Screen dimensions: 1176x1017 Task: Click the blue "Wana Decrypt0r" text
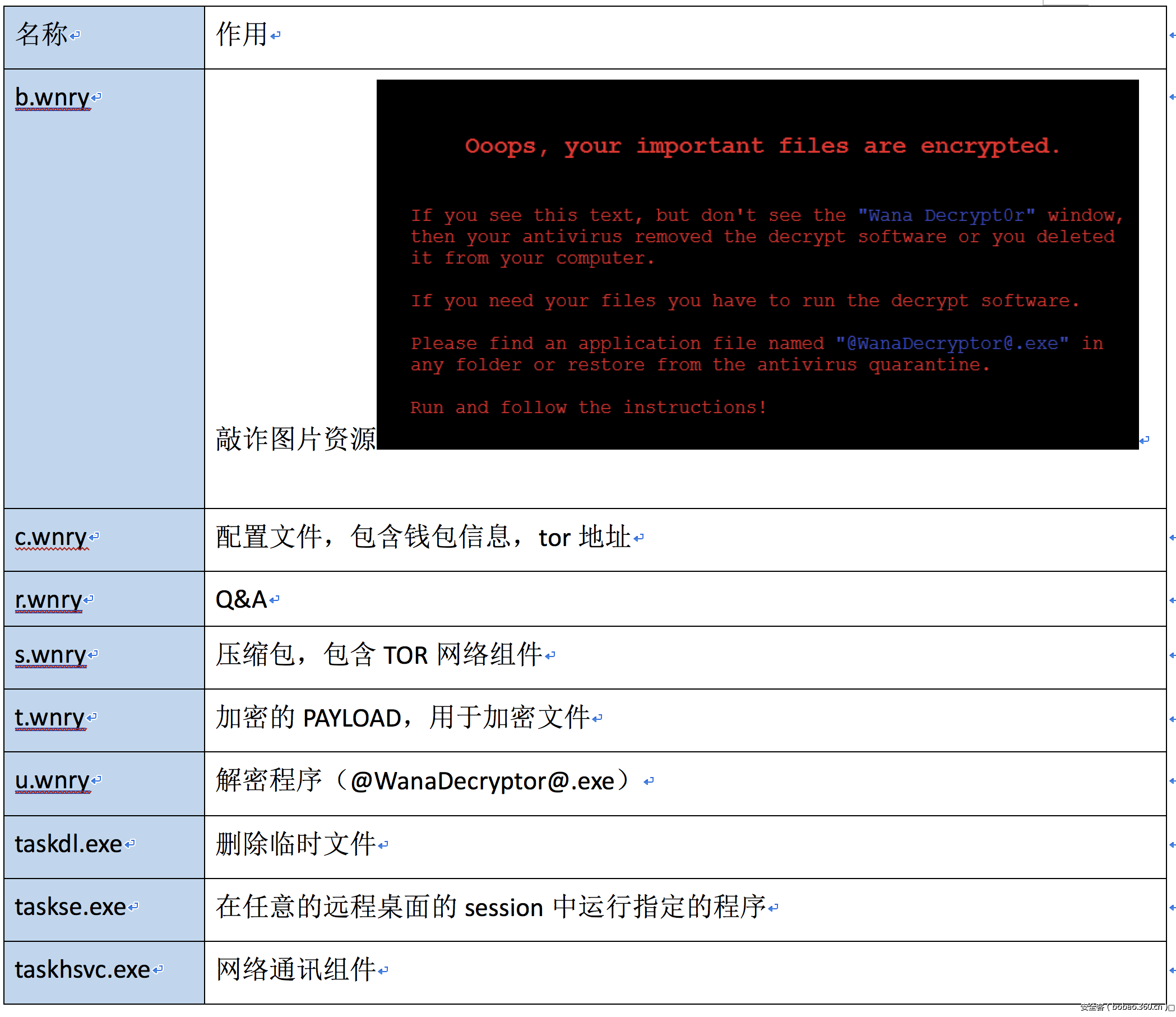pos(946,216)
